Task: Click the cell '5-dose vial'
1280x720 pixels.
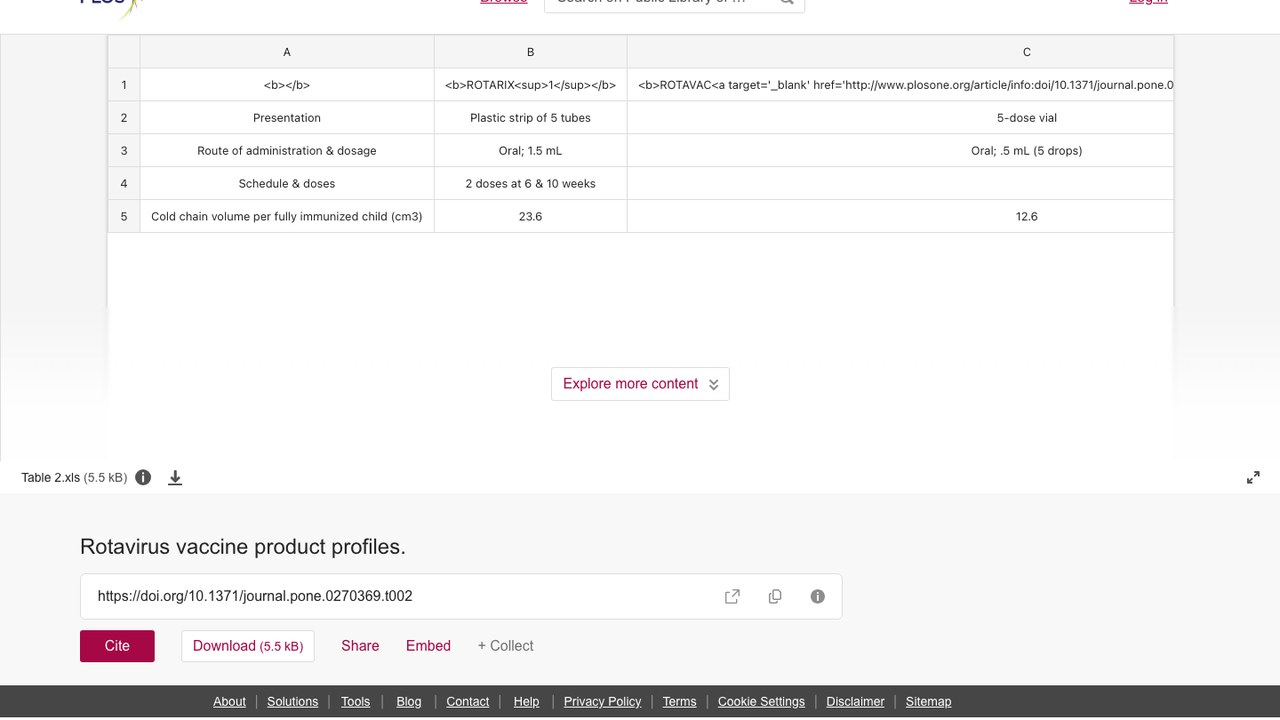Action: click(900, 118)
